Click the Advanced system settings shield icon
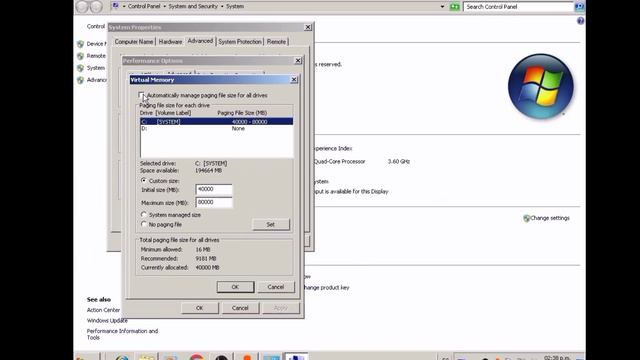Screen dimensions: 640x360 click(x=80, y=80)
